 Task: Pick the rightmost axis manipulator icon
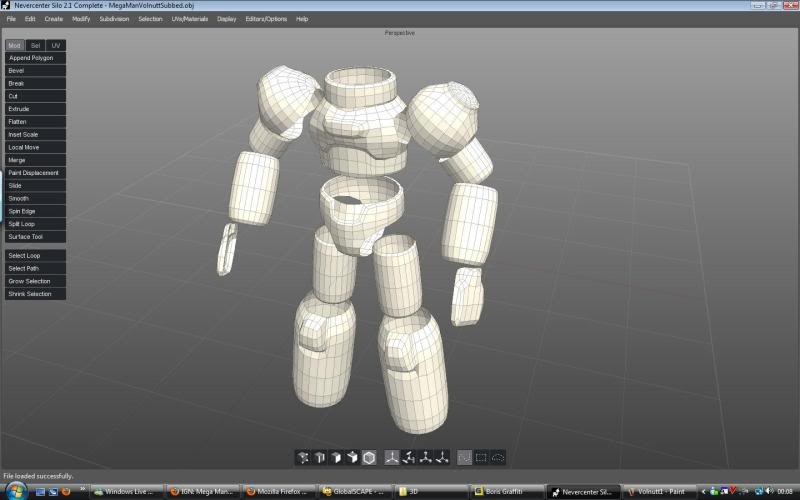[x=443, y=457]
